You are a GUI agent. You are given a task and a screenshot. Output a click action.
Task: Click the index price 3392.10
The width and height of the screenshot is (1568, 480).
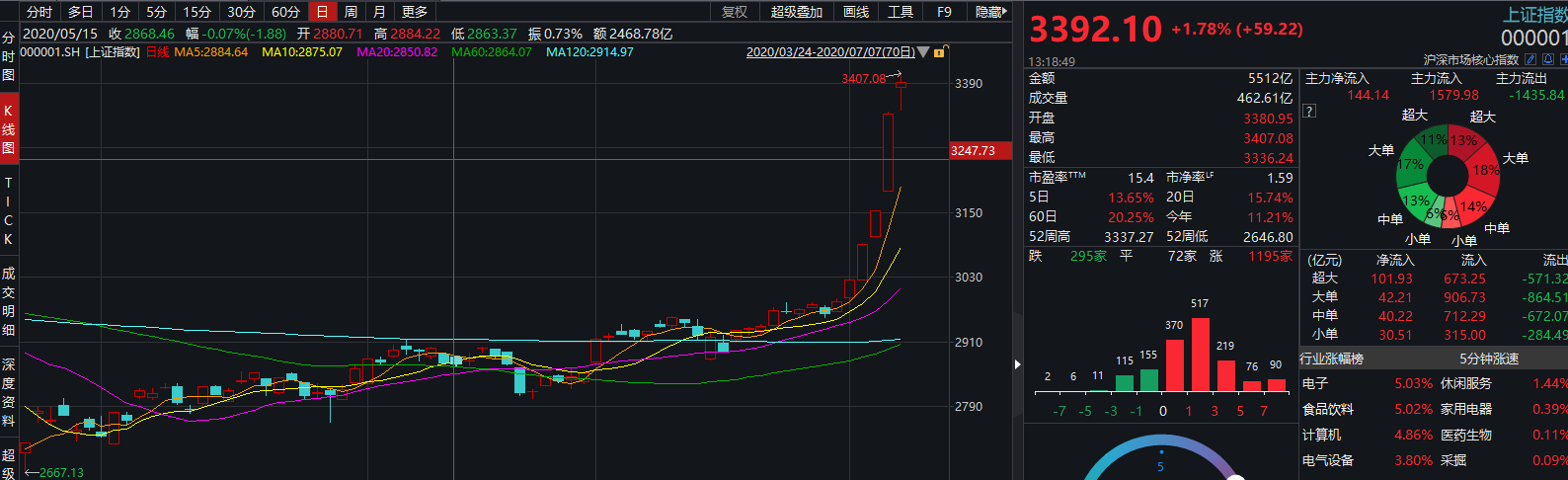coord(1095,29)
